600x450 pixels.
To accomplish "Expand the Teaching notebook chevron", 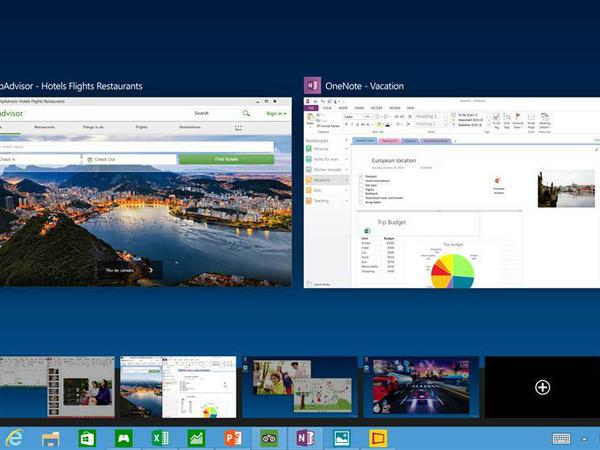I will coord(347,201).
